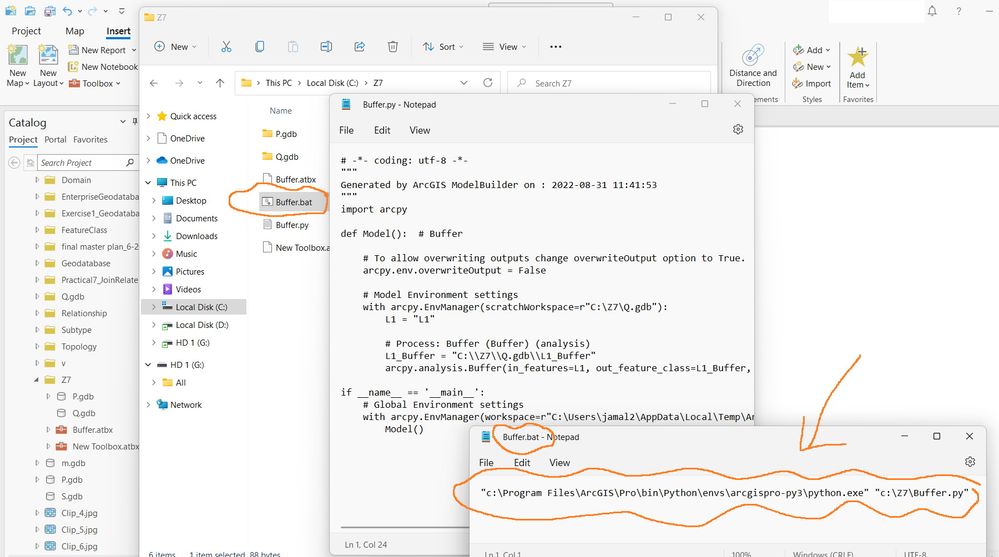999x557 pixels.
Task: Refresh the Z7 folder view
Action: (487, 83)
